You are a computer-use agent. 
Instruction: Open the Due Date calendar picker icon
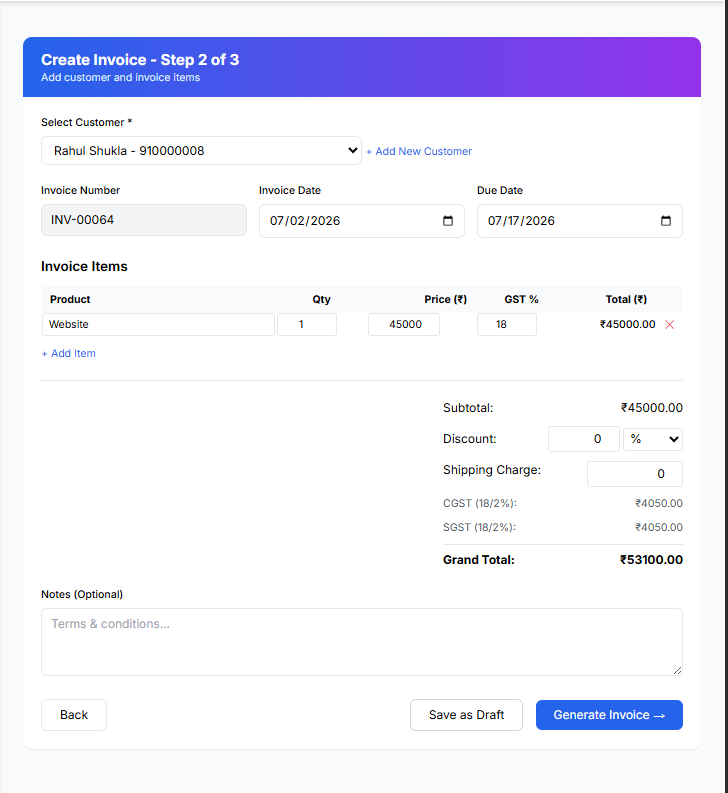pyautogui.click(x=666, y=221)
